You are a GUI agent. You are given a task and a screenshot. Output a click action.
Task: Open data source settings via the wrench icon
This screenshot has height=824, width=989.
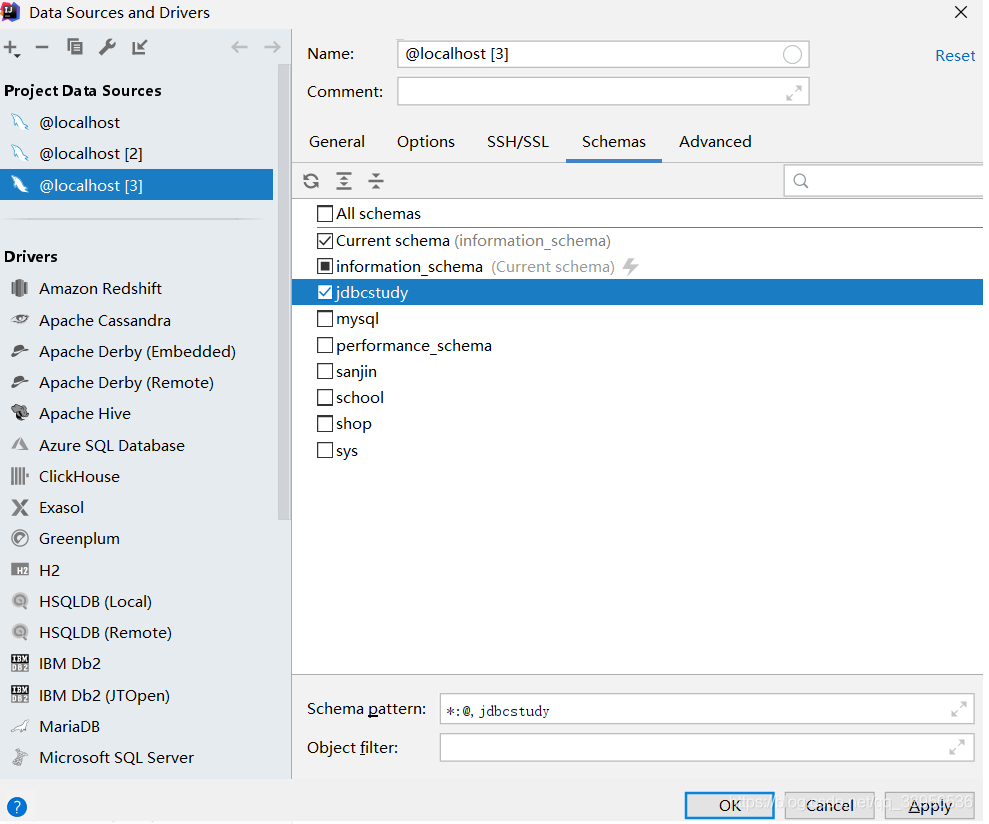click(107, 47)
